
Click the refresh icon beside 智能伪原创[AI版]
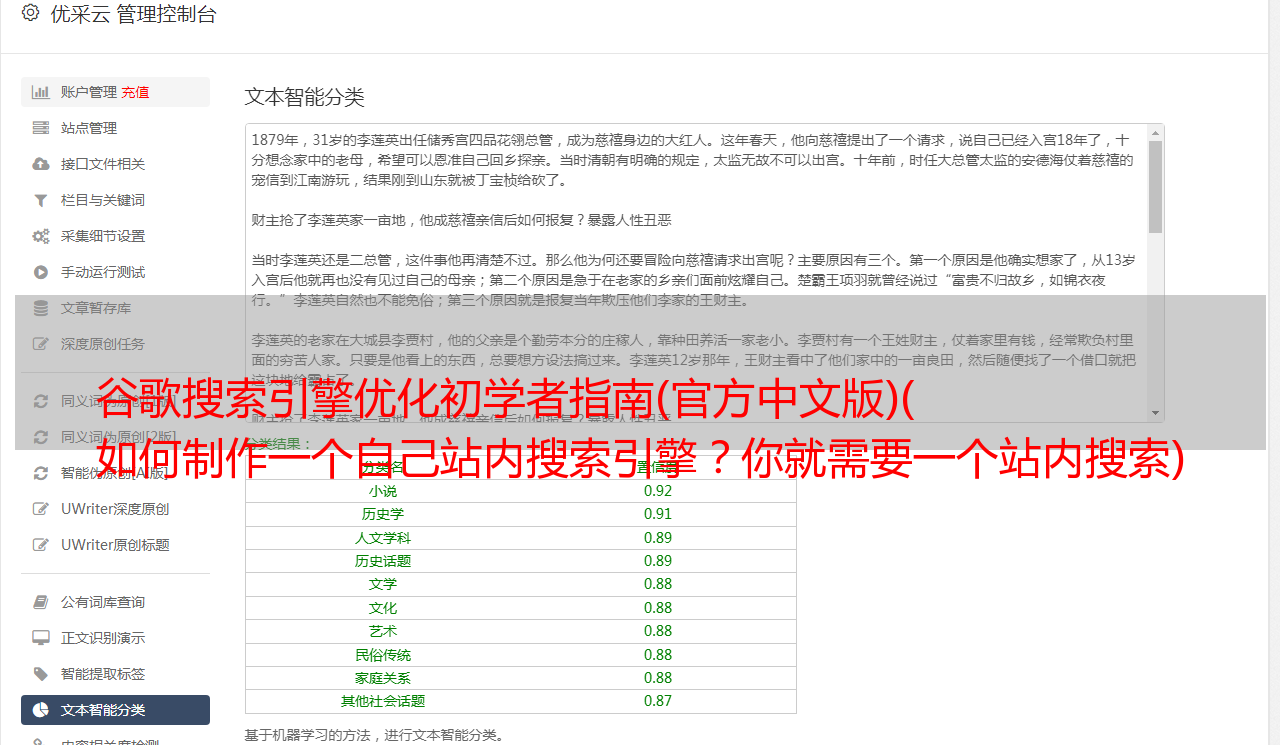[x=41, y=473]
